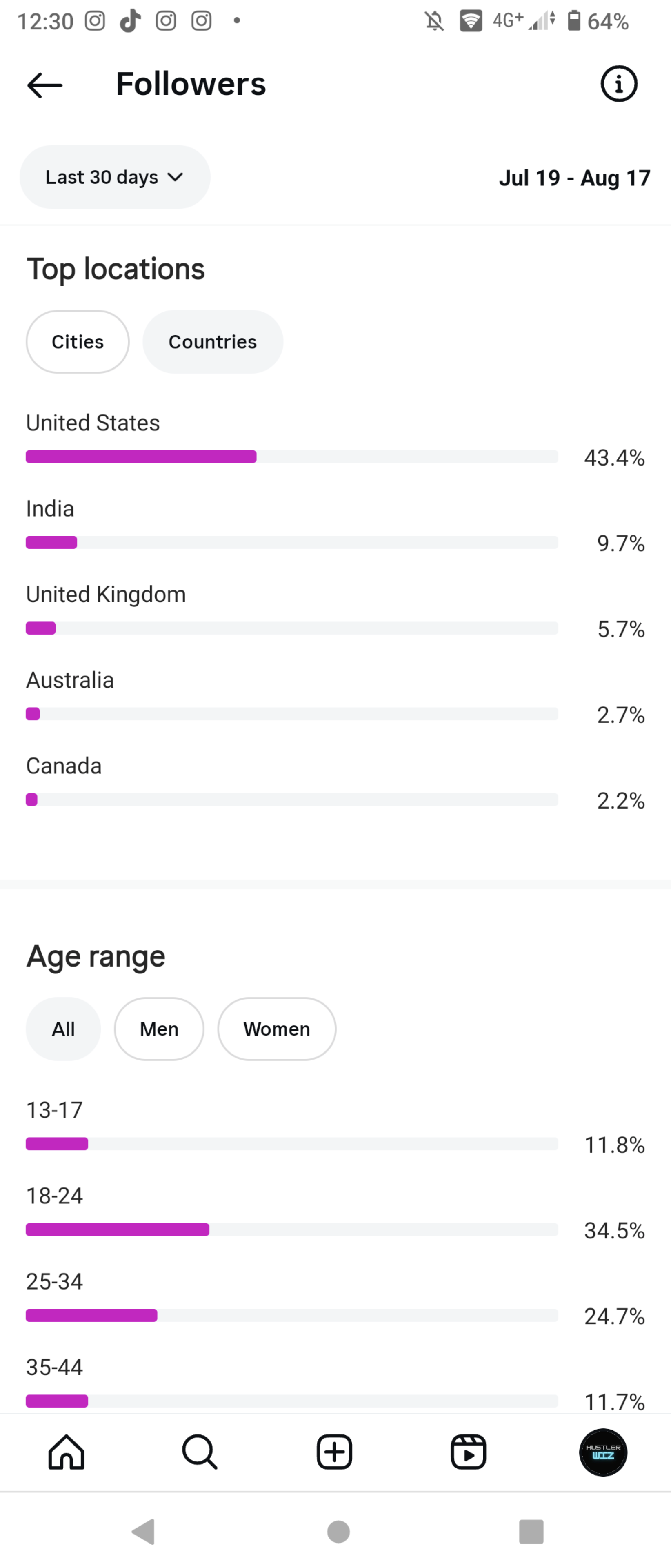671x1568 pixels.
Task: Filter age range by Women
Action: (x=277, y=1029)
